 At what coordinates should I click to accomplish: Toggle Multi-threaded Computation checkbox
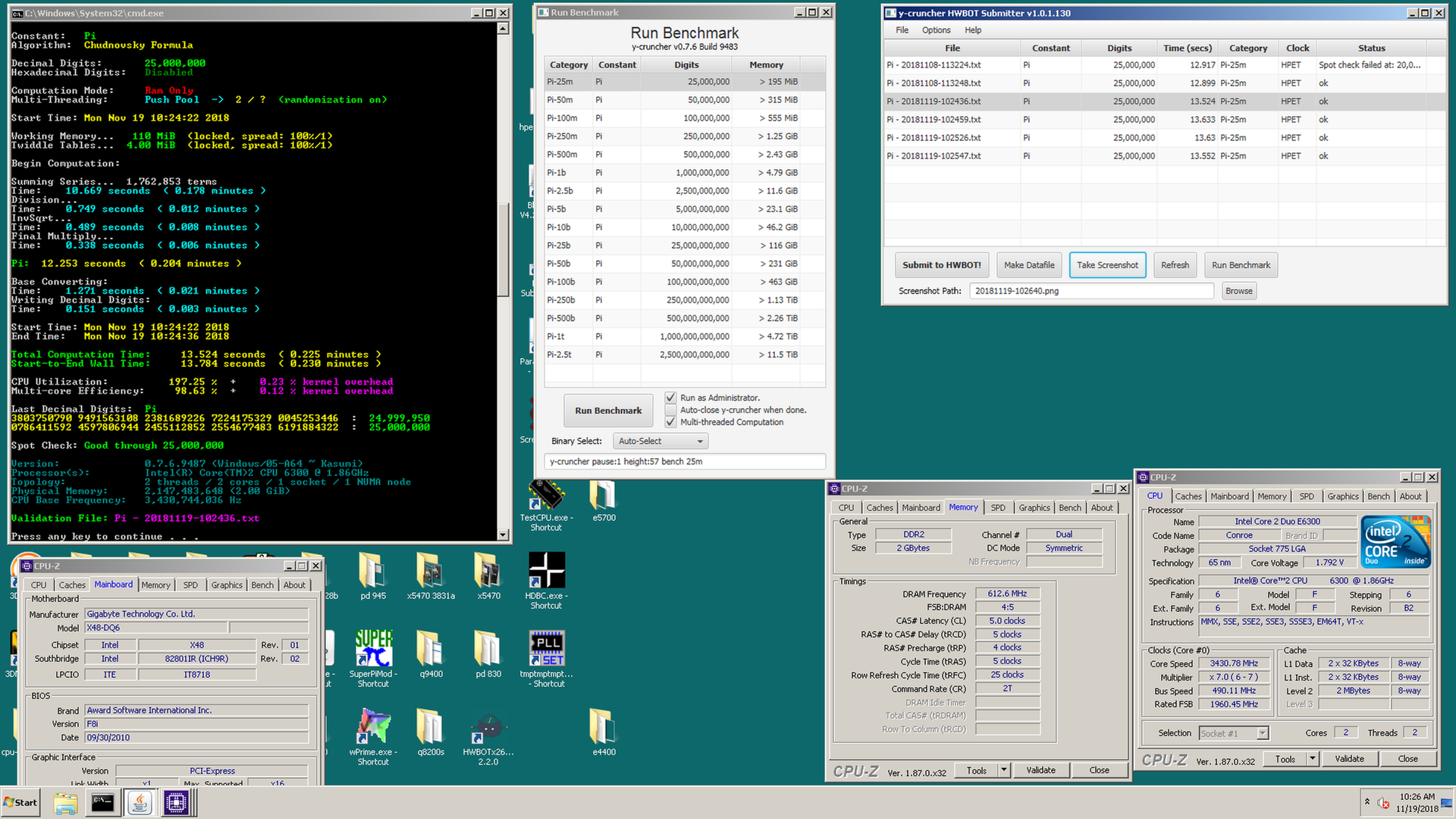click(x=670, y=422)
